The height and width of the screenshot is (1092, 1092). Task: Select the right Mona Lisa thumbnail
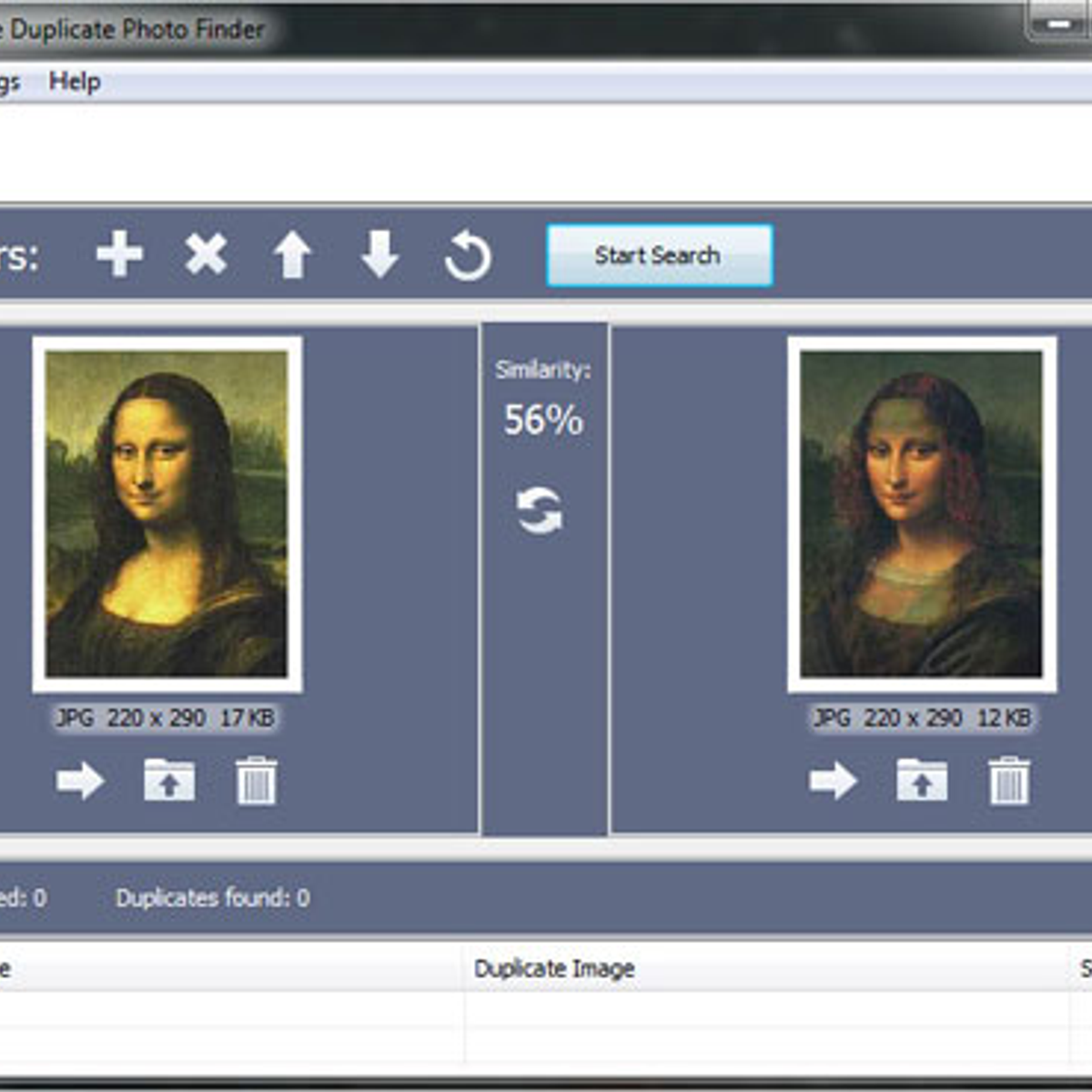[x=922, y=515]
